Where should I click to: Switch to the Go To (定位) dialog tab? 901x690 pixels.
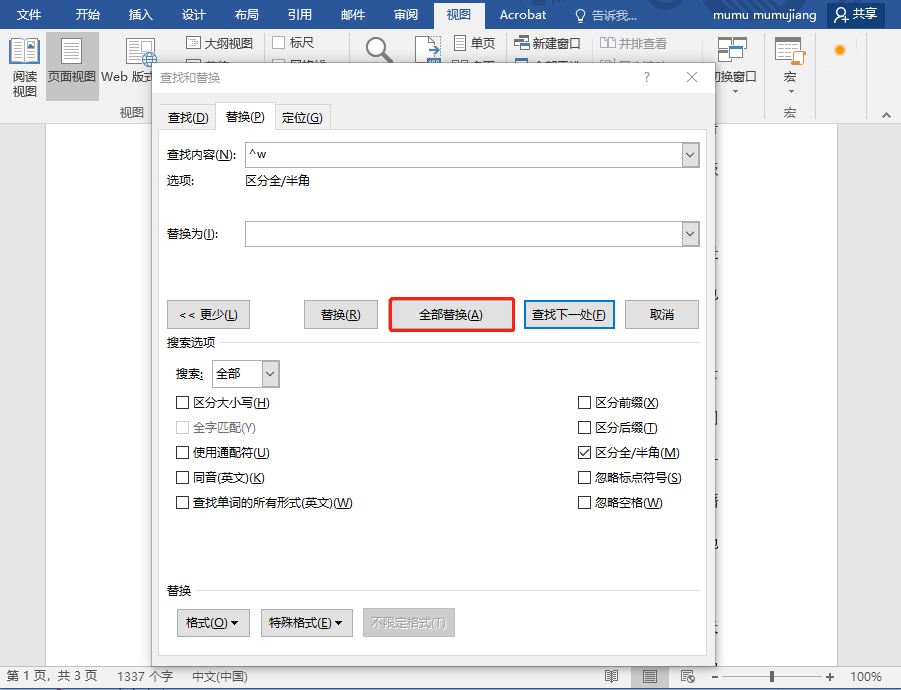pyautogui.click(x=302, y=118)
